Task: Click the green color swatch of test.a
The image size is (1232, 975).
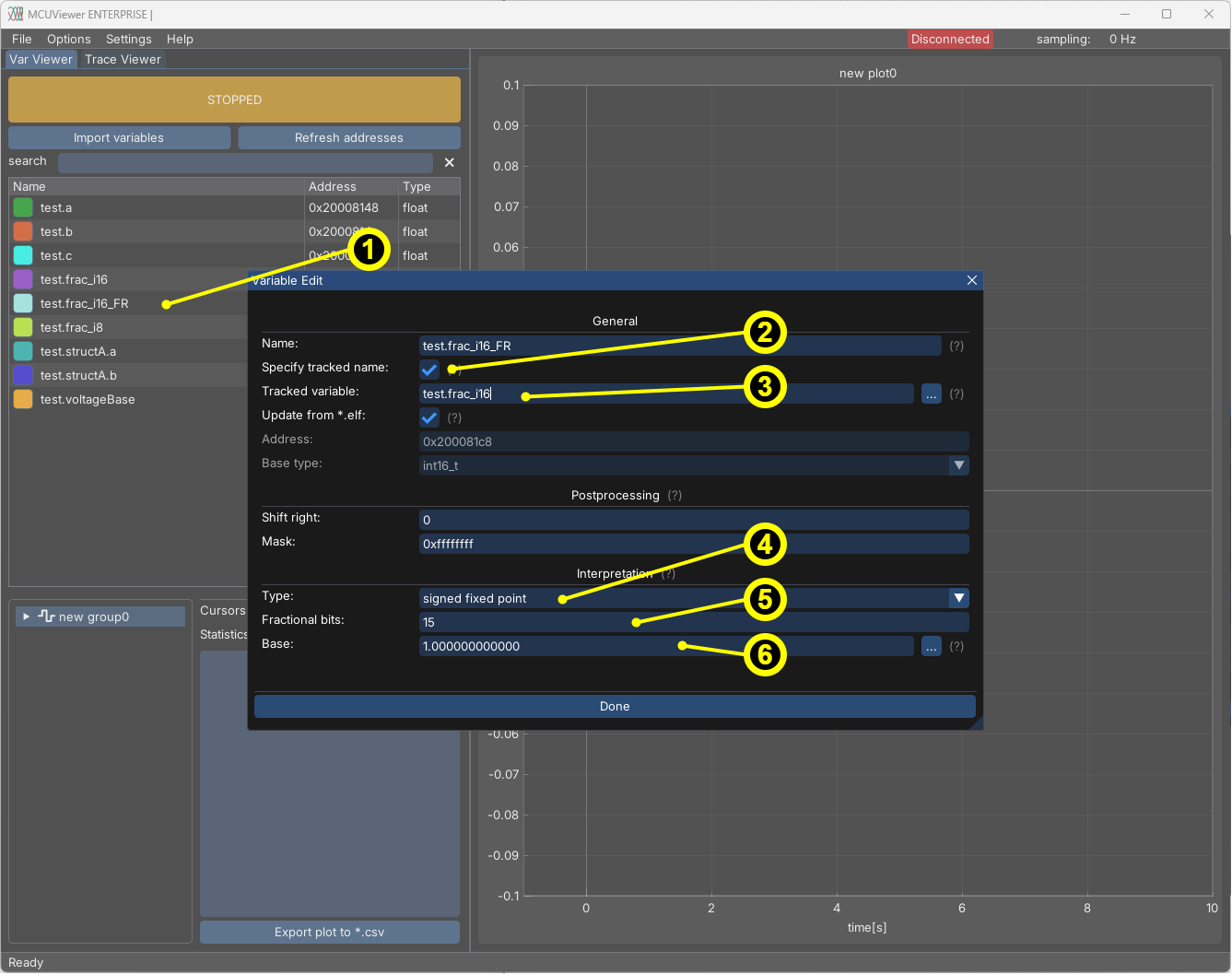Action: (23, 208)
